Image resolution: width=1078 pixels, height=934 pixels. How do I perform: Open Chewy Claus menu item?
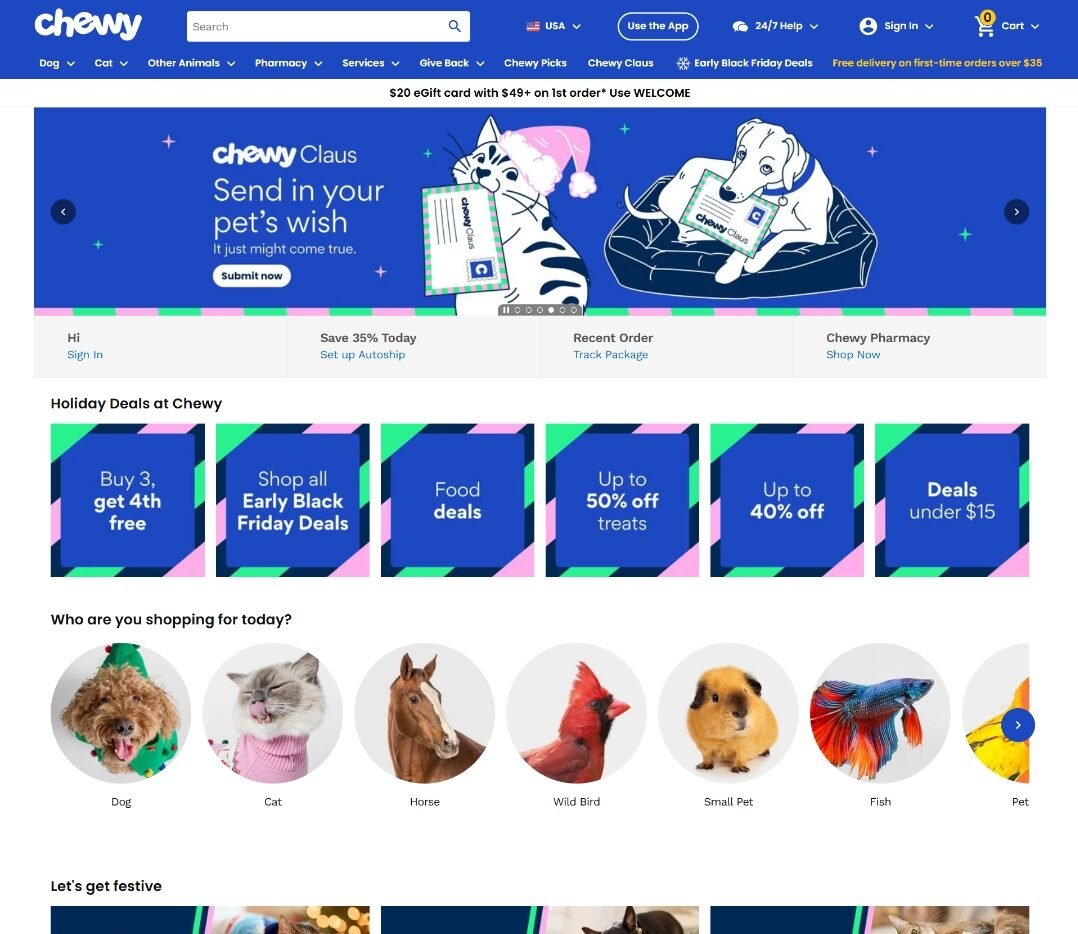click(620, 63)
